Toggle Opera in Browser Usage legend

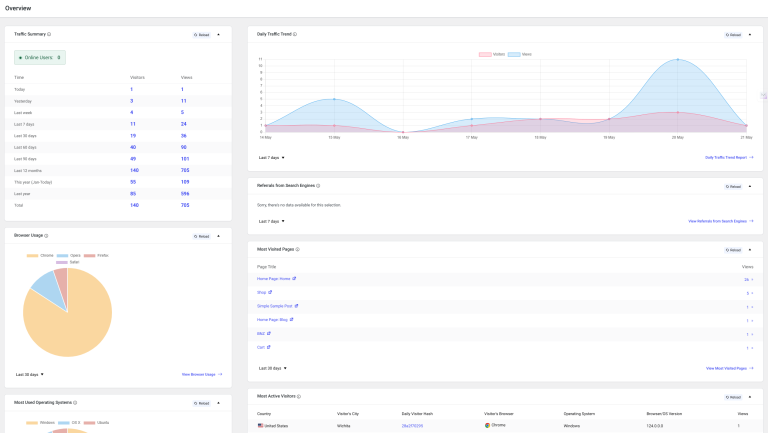click(69, 256)
